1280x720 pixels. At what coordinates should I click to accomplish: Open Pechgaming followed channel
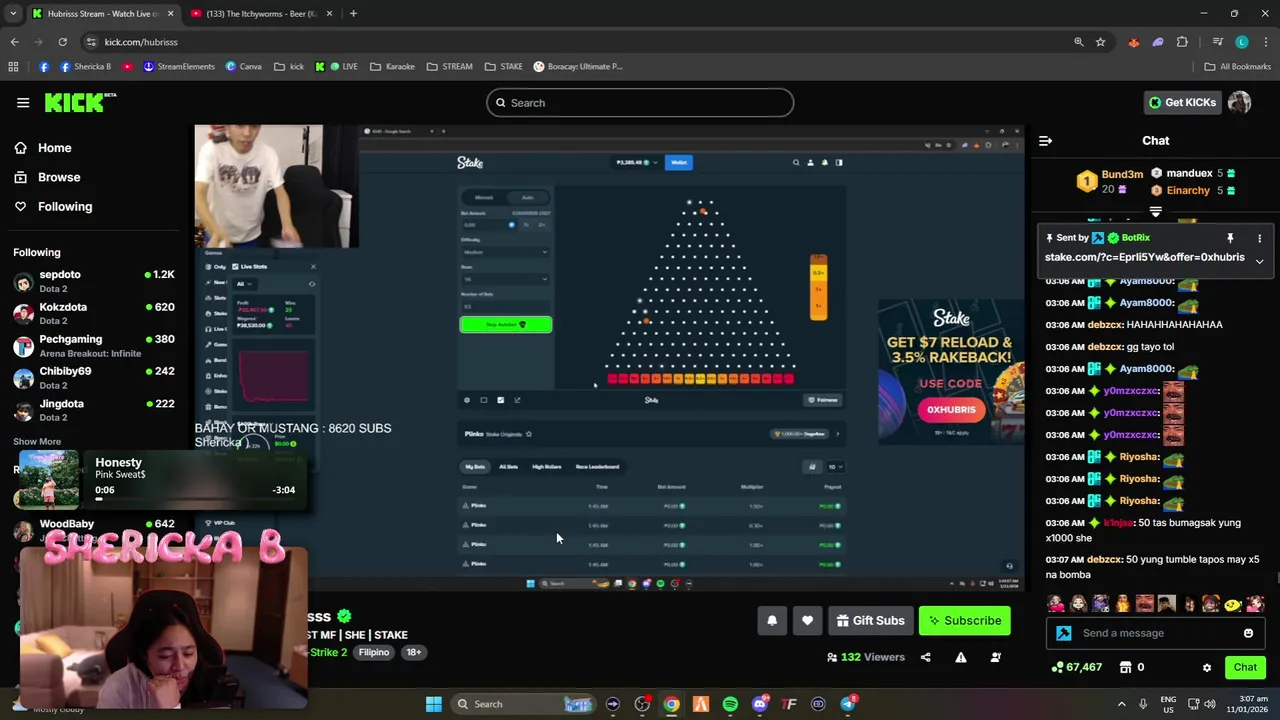pyautogui.click(x=95, y=345)
